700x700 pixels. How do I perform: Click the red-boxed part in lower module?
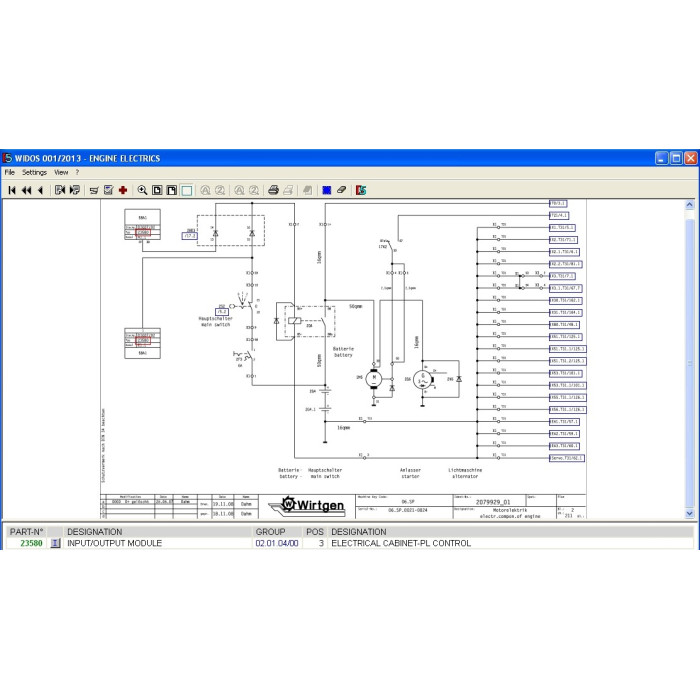coord(143,340)
